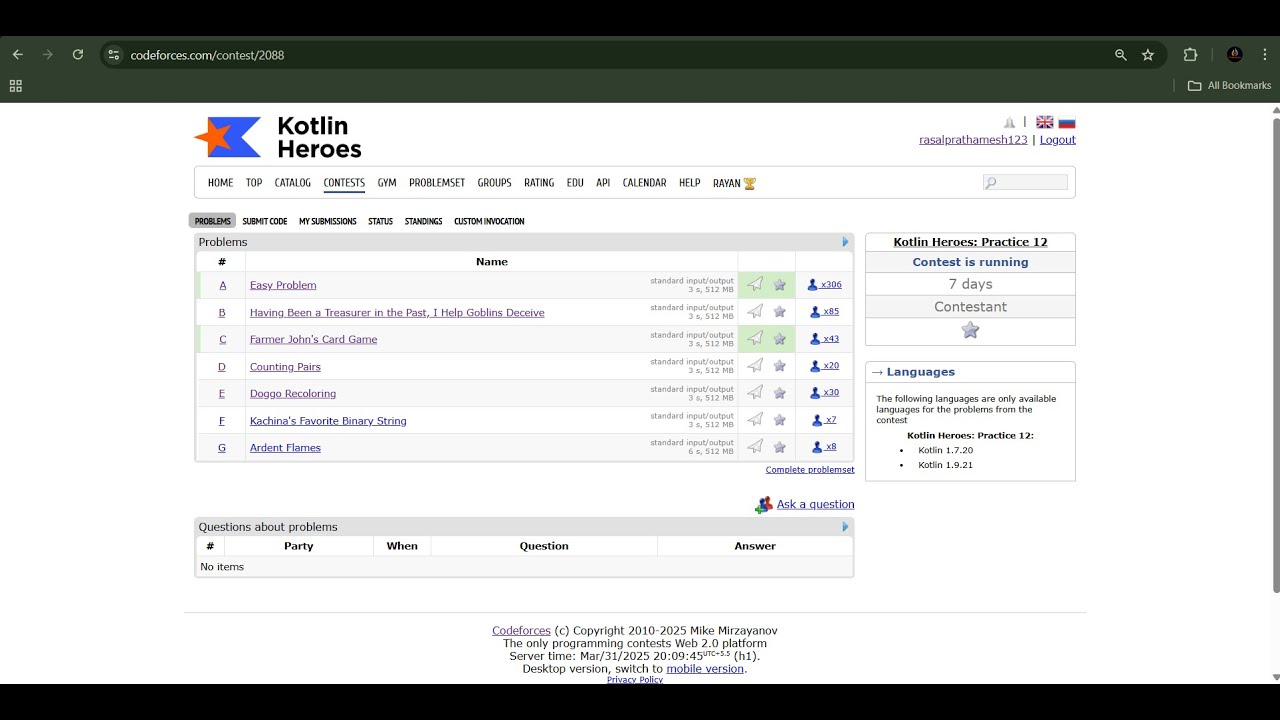This screenshot has height=720, width=1280.
Task: Open Farmer John's Card Game problem
Action: tap(313, 339)
